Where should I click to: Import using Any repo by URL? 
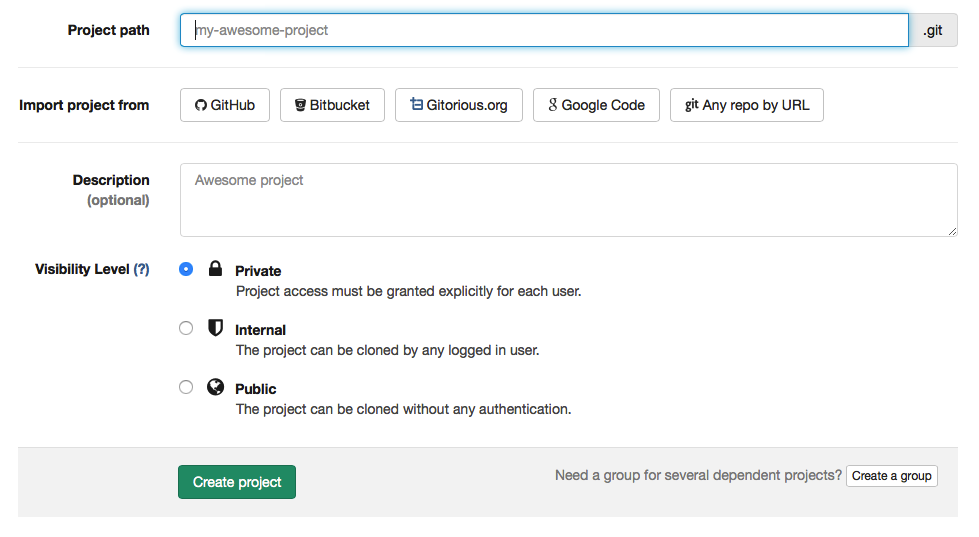(747, 105)
